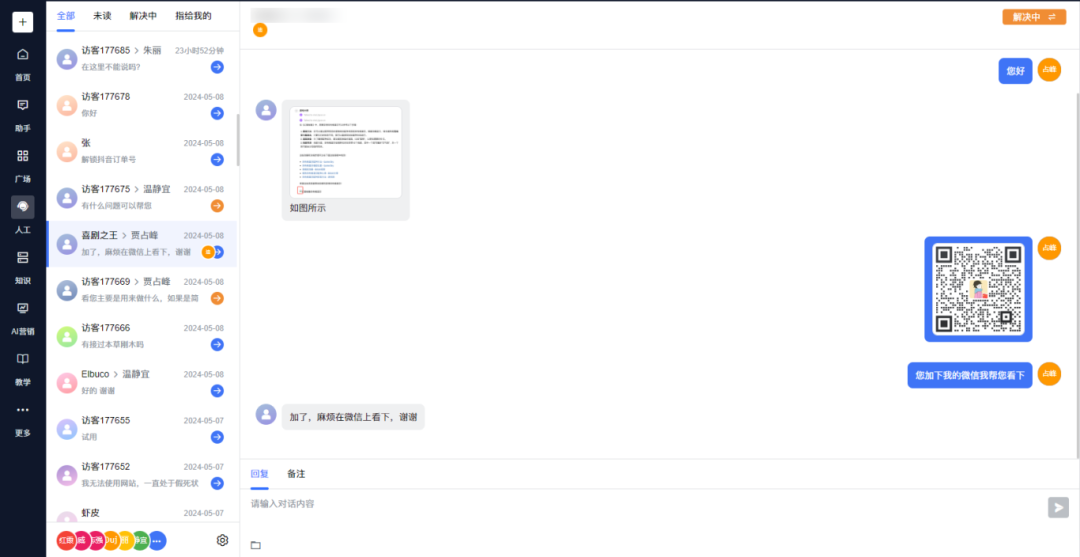Open 助手 from the sidebar

point(23,114)
